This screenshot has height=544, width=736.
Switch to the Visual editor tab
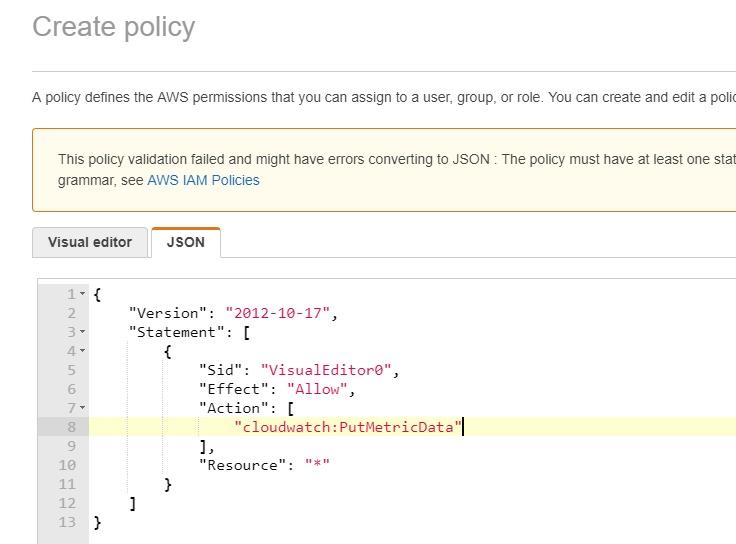pyautogui.click(x=90, y=242)
